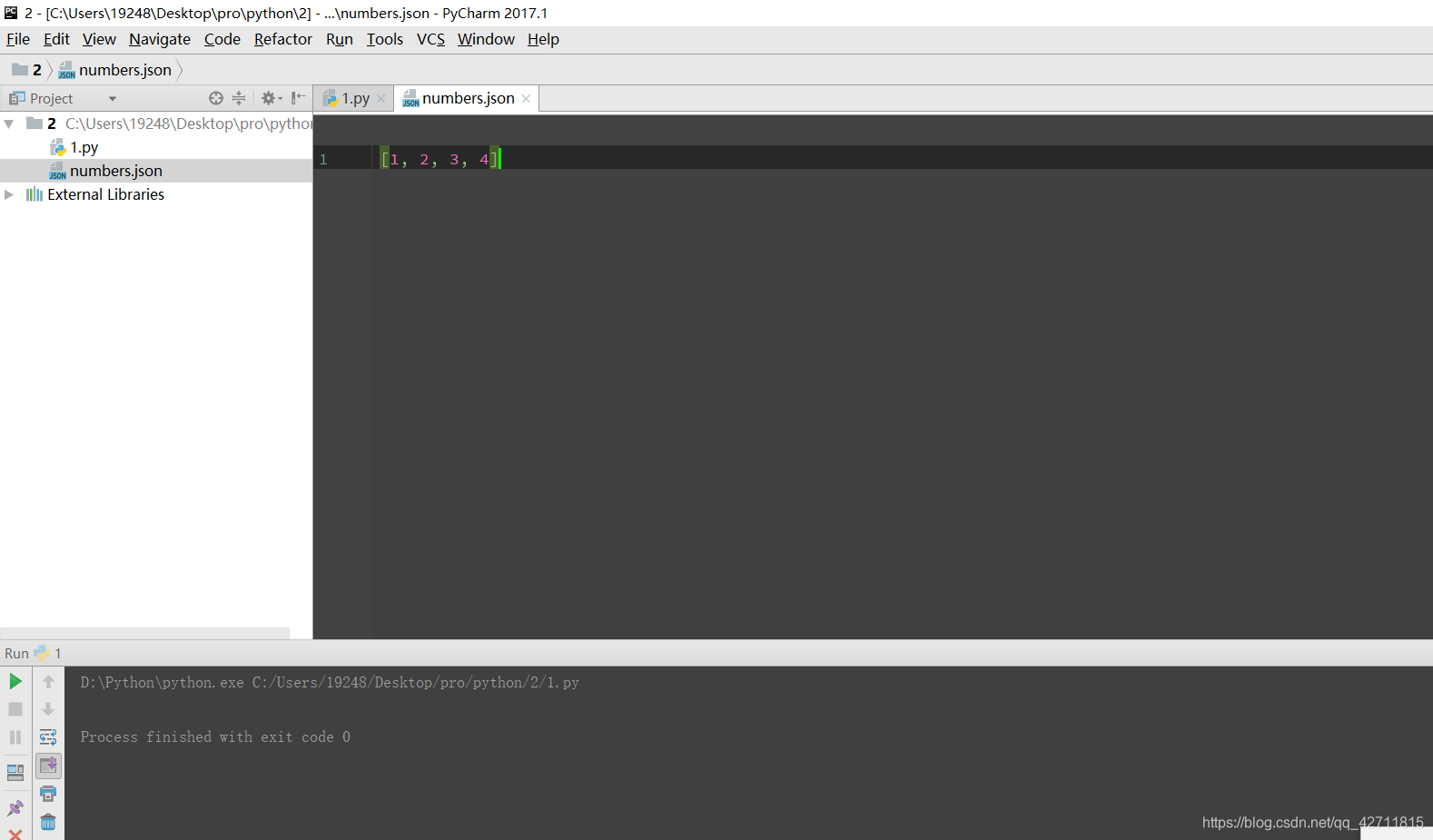Screen dimensions: 1433x840
Task: Open the View menu
Action: (x=99, y=39)
